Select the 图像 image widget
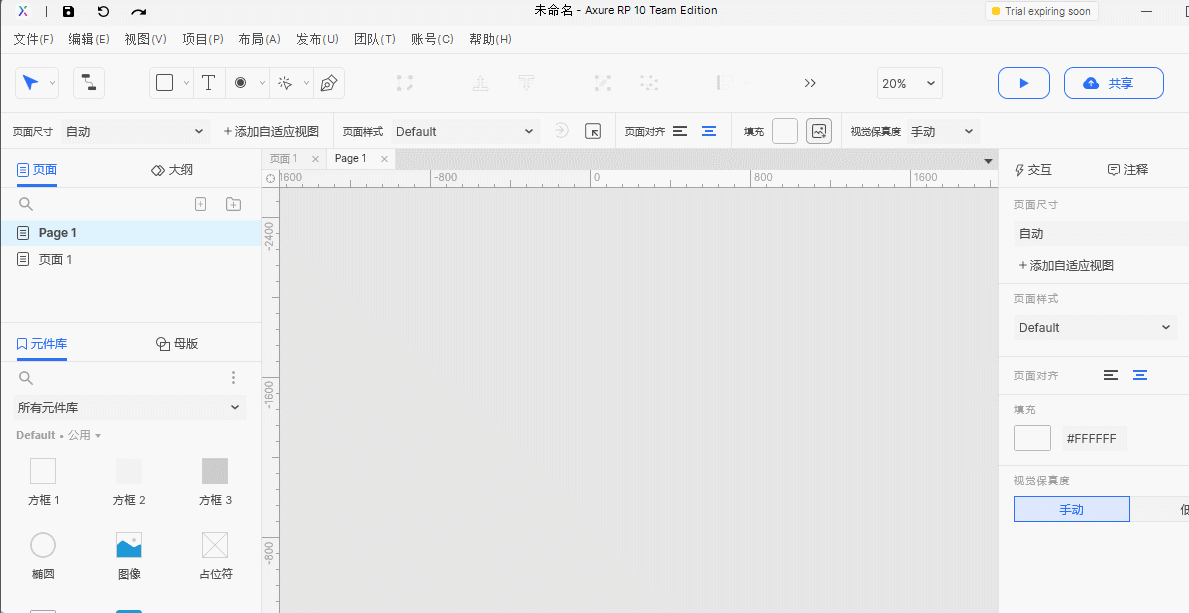The height and width of the screenshot is (613, 1189). coord(129,556)
